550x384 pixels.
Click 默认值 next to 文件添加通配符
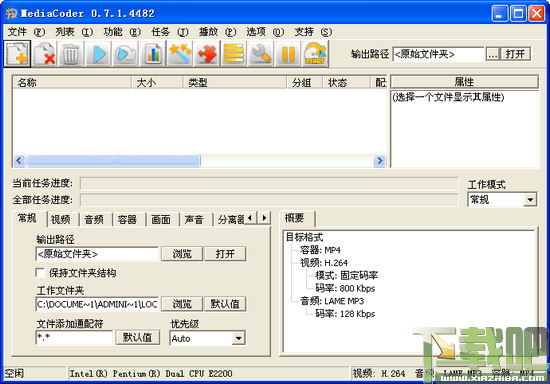tap(138, 337)
